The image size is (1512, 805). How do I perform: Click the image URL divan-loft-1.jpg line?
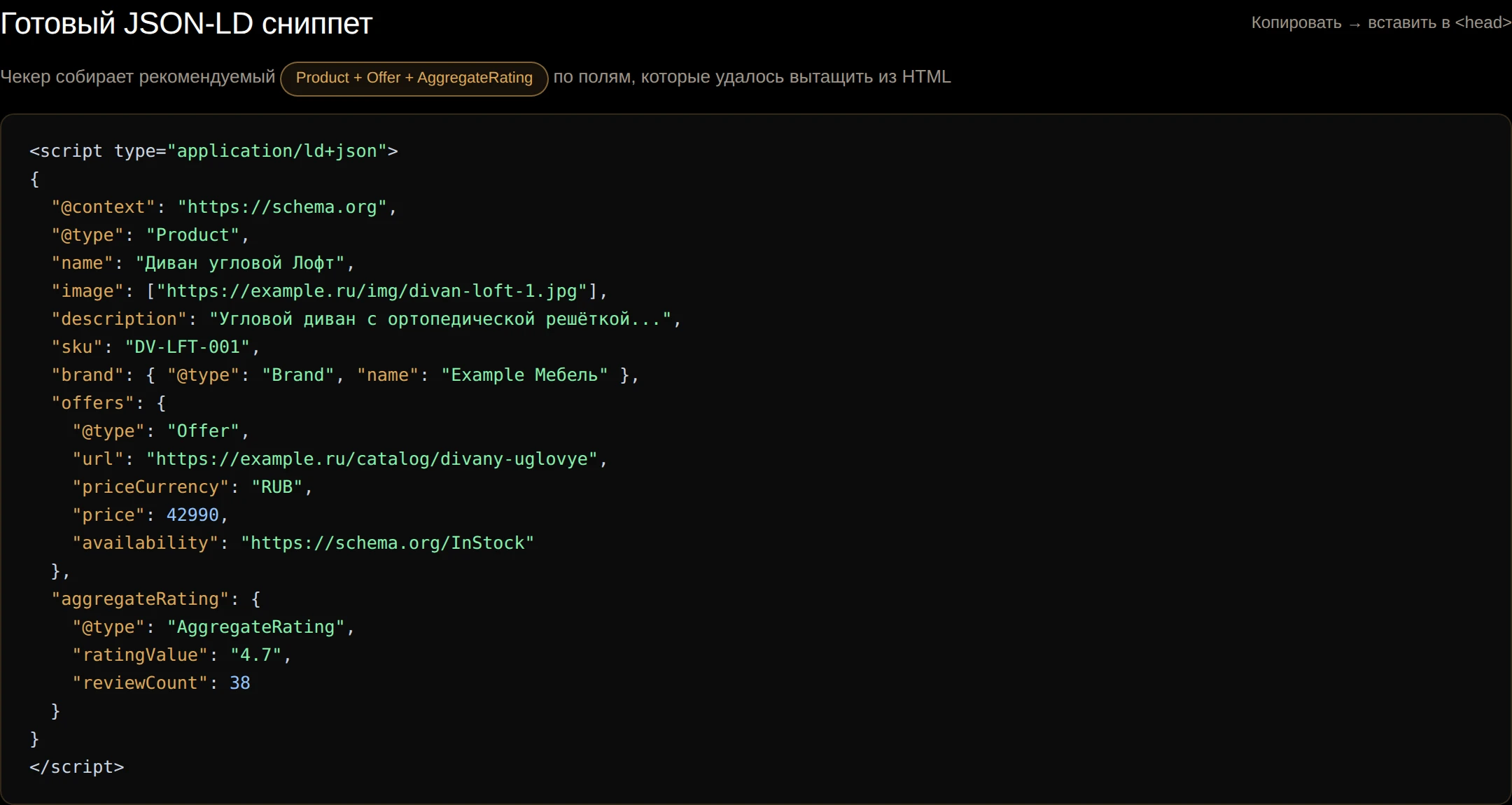point(330,291)
